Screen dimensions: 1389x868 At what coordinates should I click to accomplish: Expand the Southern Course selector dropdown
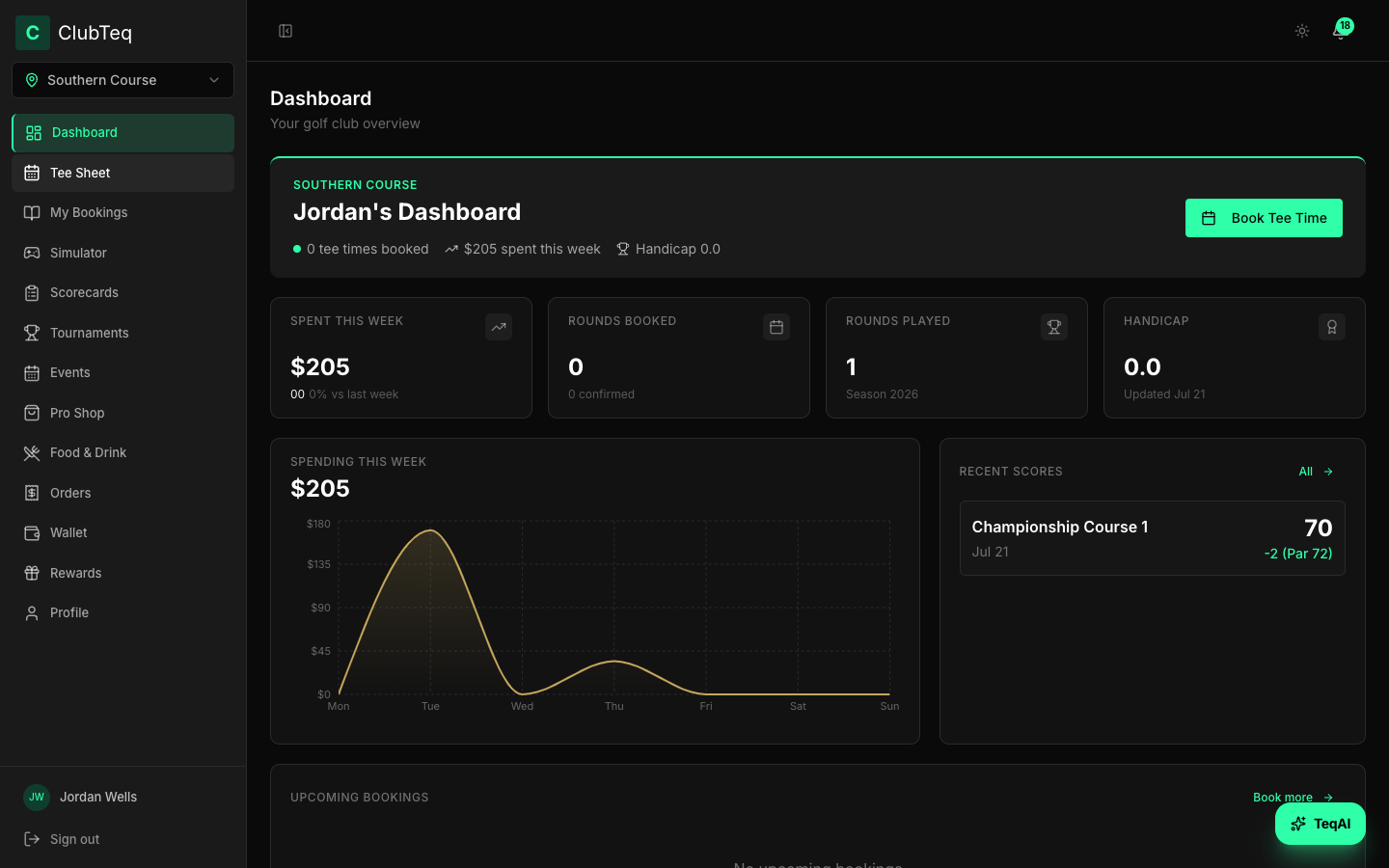tap(123, 80)
